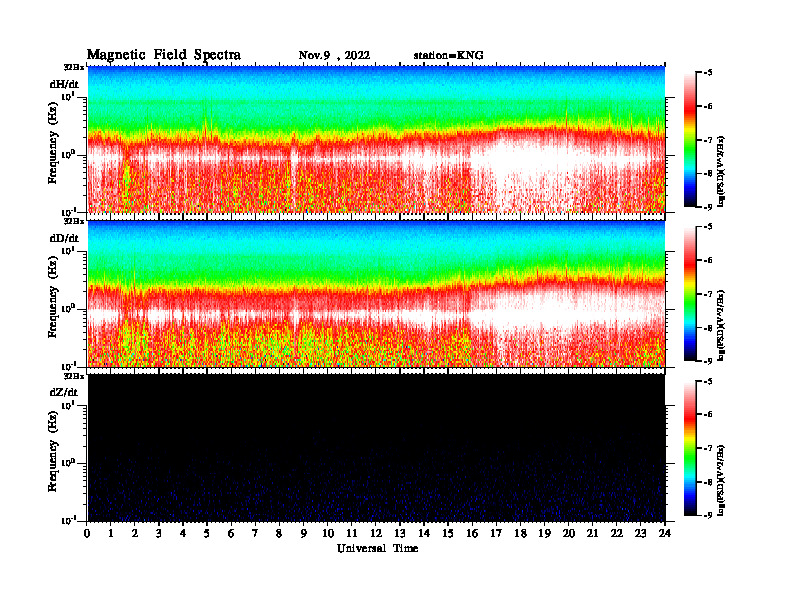Screen dimensions: 792x612
Task: Click the 10^0 frequency tick of the dD/dt panel
Action: 68,309
